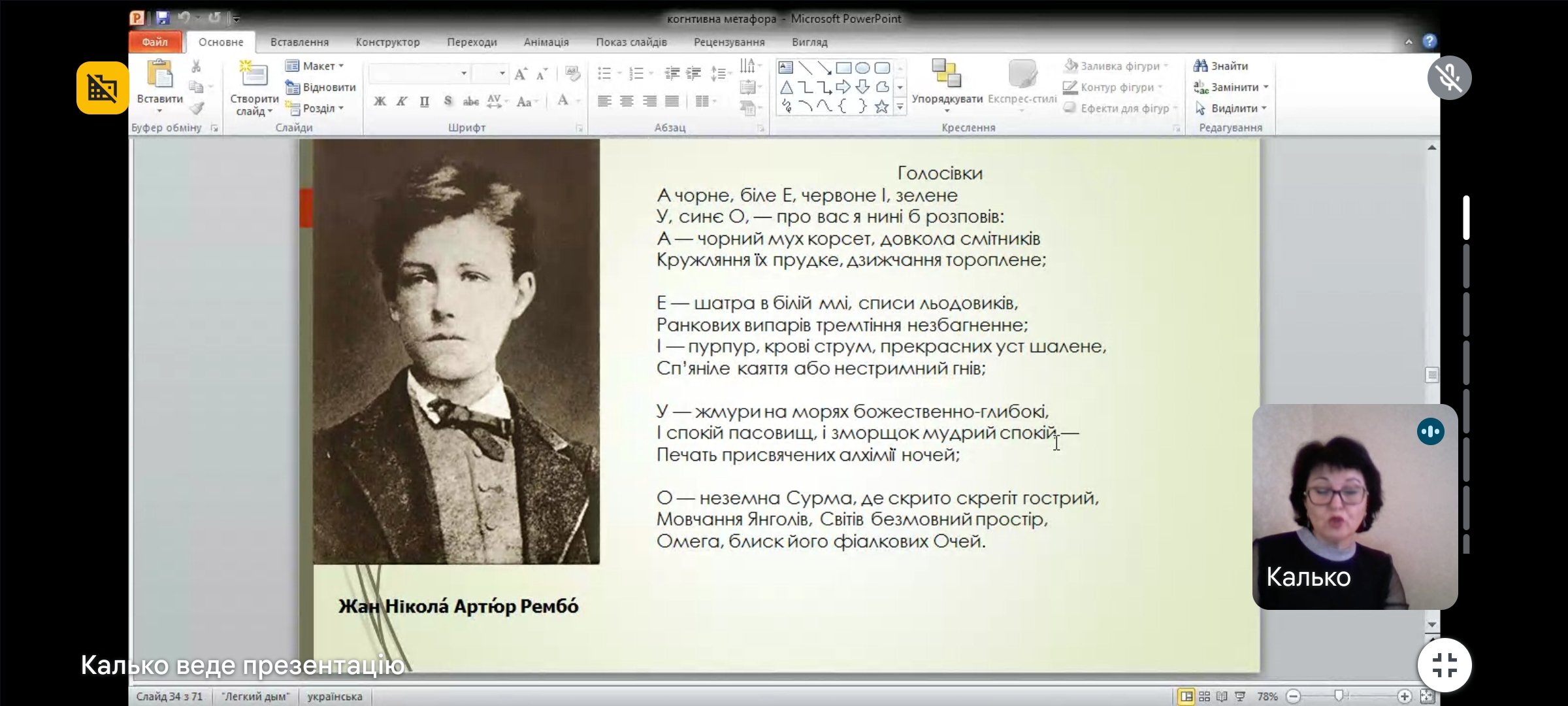Viewport: 1568px width, 706px height.
Task: Click the Створити слайд icon
Action: [x=253, y=74]
